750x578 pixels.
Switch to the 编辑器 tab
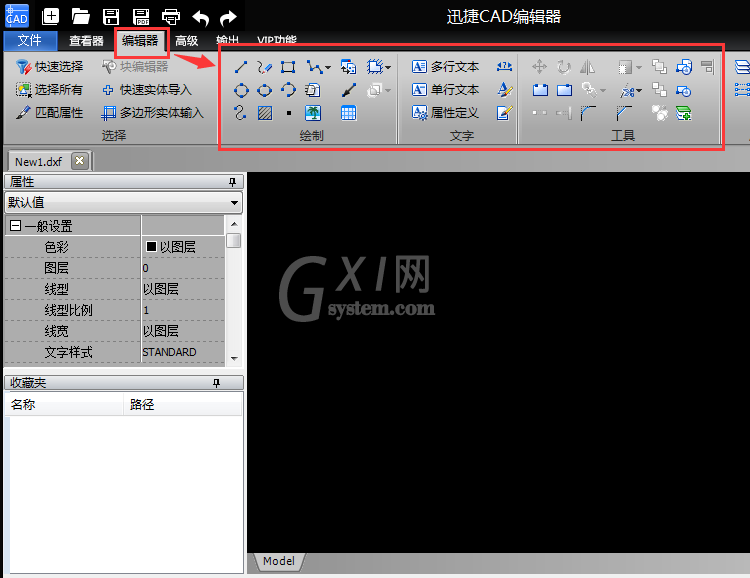(140, 40)
